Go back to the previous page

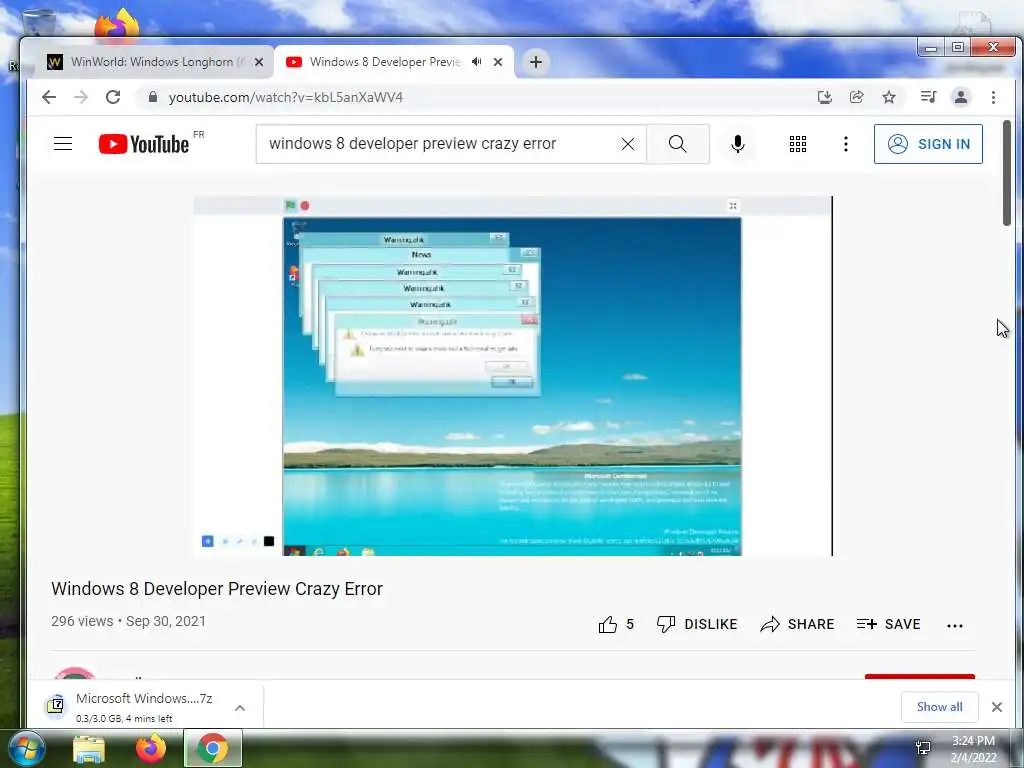49,97
